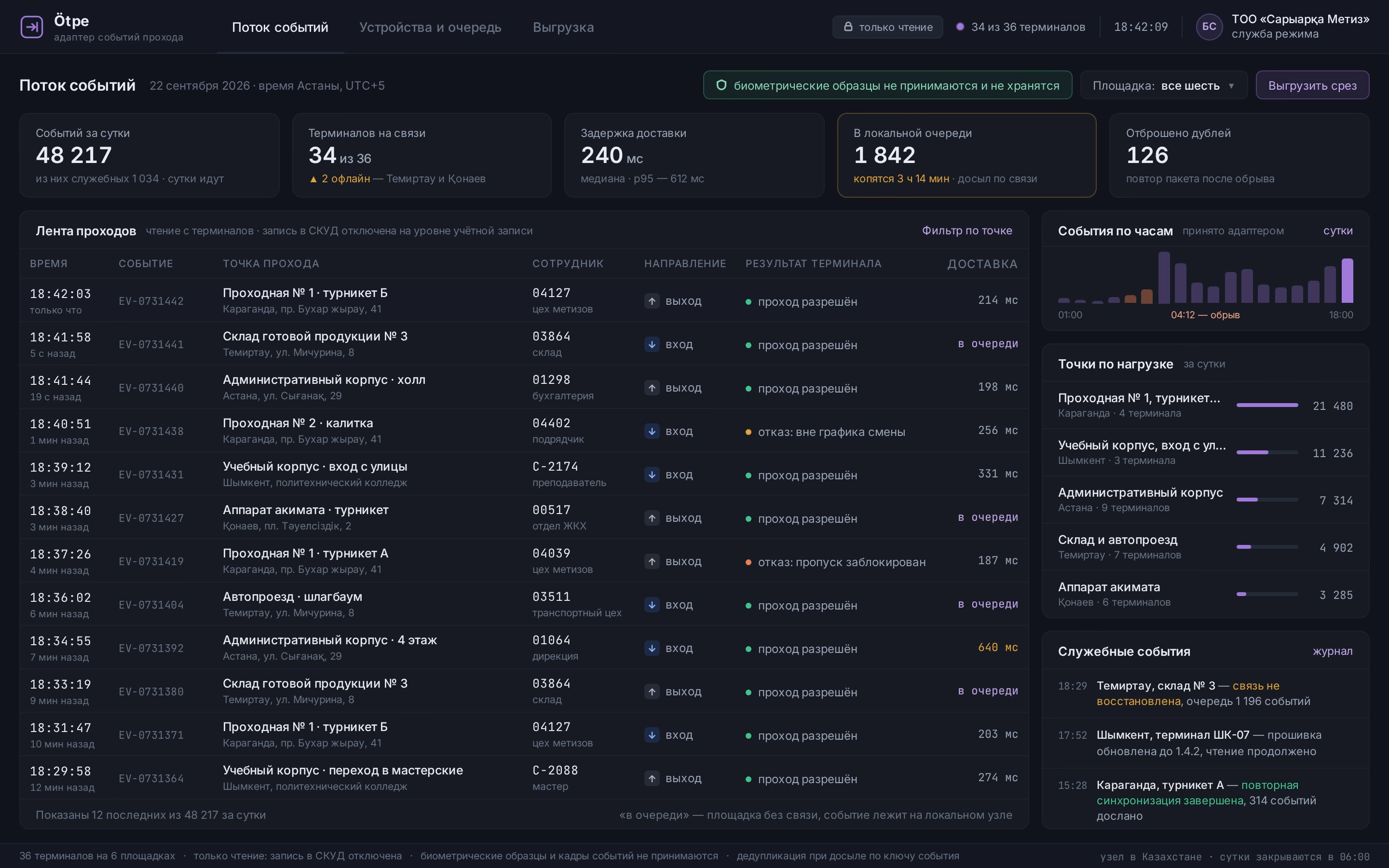Image resolution: width=1389 pixels, height=868 pixels.
Task: Click the entry arrow icon for EV-0731441
Action: (x=652, y=344)
